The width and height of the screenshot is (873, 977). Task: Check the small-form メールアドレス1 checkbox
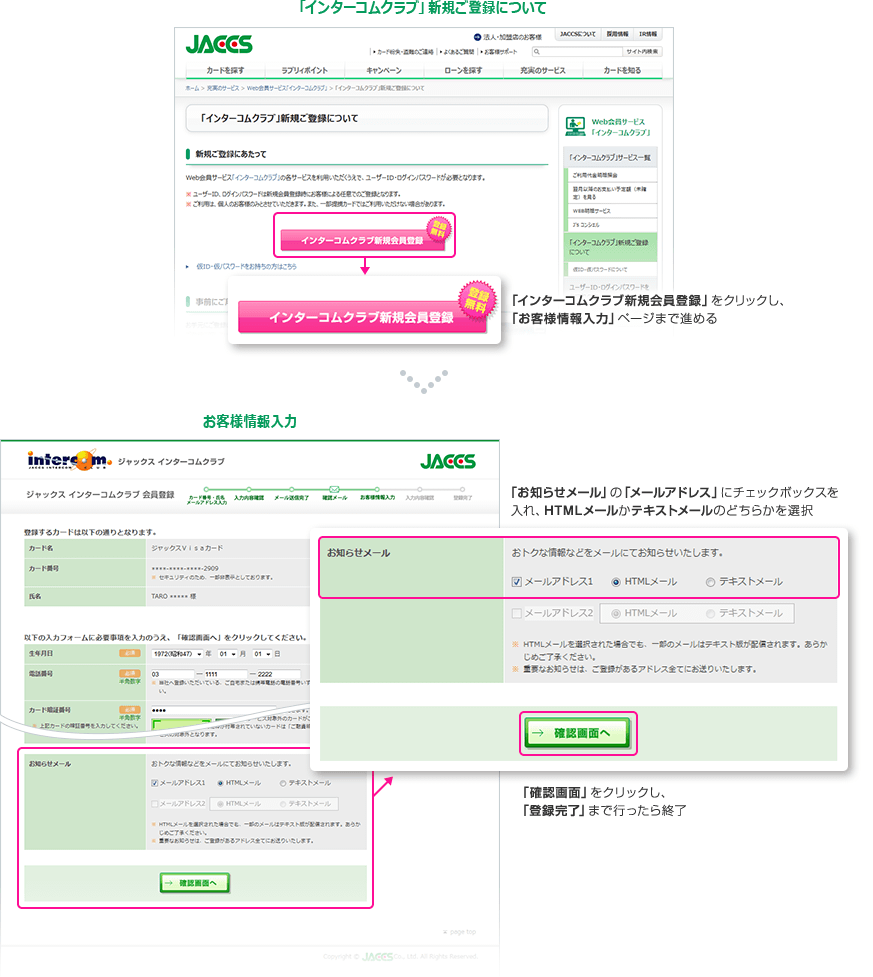pos(155,783)
